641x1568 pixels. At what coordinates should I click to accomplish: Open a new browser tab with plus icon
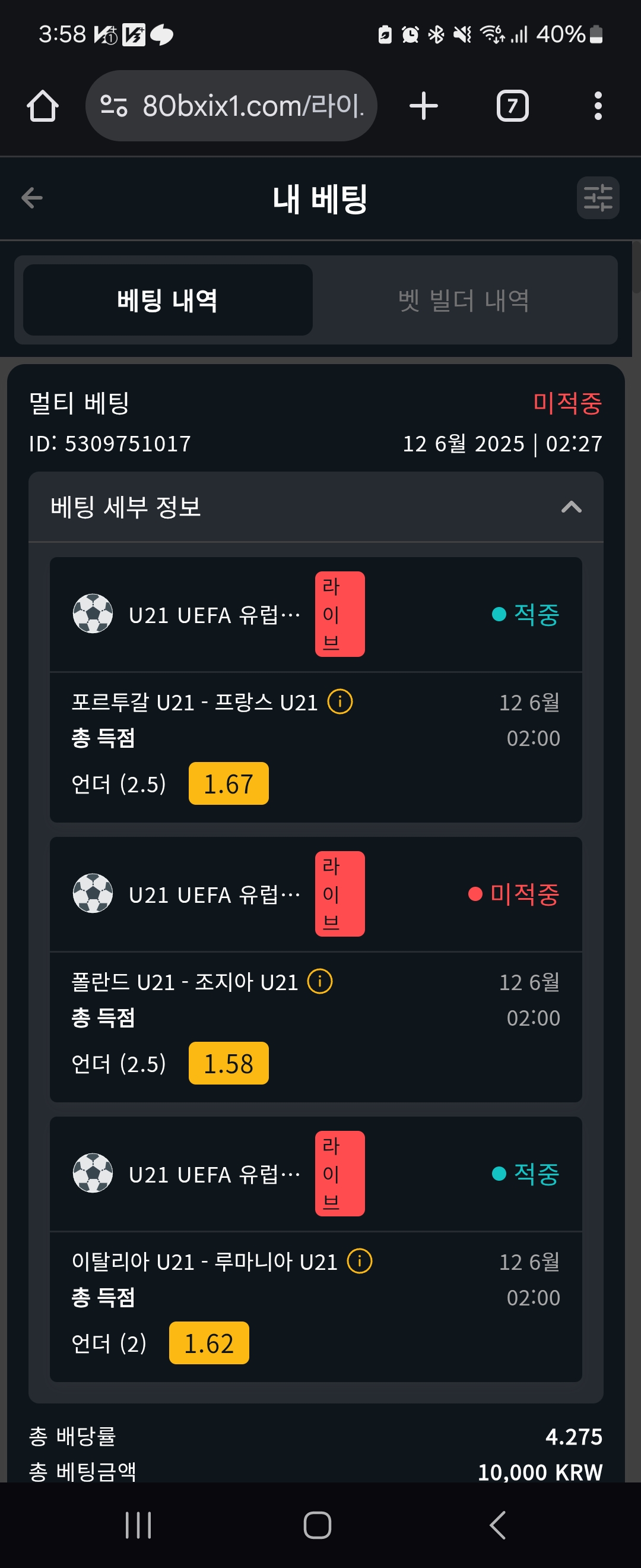tap(423, 106)
